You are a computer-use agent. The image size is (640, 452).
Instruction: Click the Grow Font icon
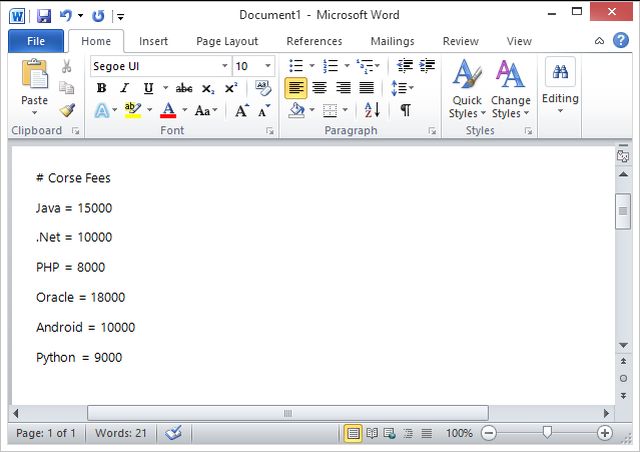(242, 110)
